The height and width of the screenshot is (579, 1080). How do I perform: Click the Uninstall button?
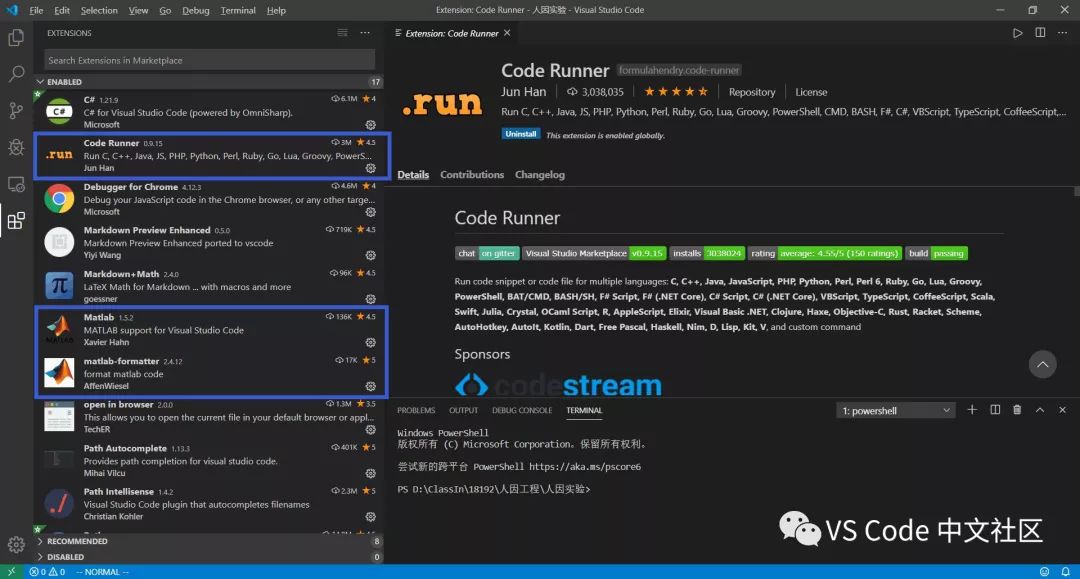click(521, 134)
